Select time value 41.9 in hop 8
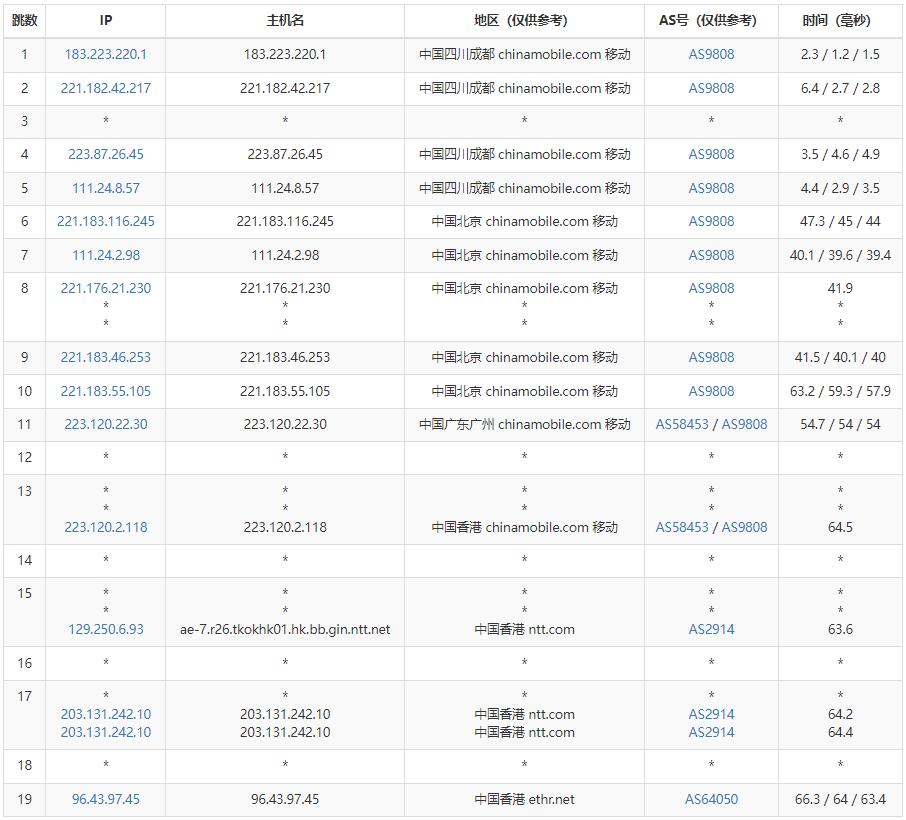906x820 pixels. [840, 288]
